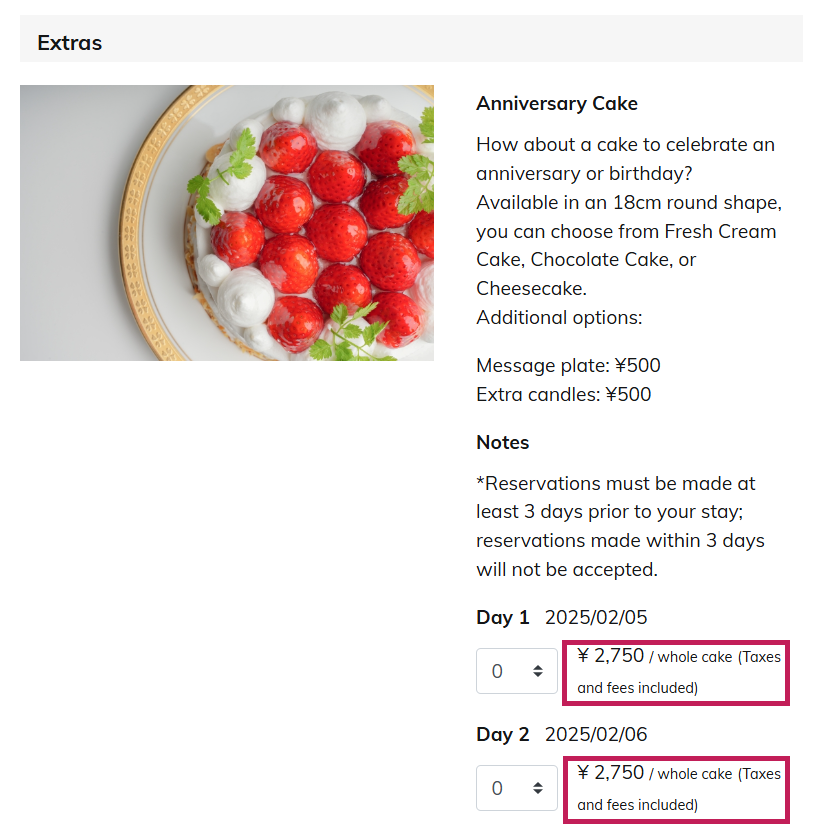
Task: Click the Day 1 label
Action: (x=502, y=617)
